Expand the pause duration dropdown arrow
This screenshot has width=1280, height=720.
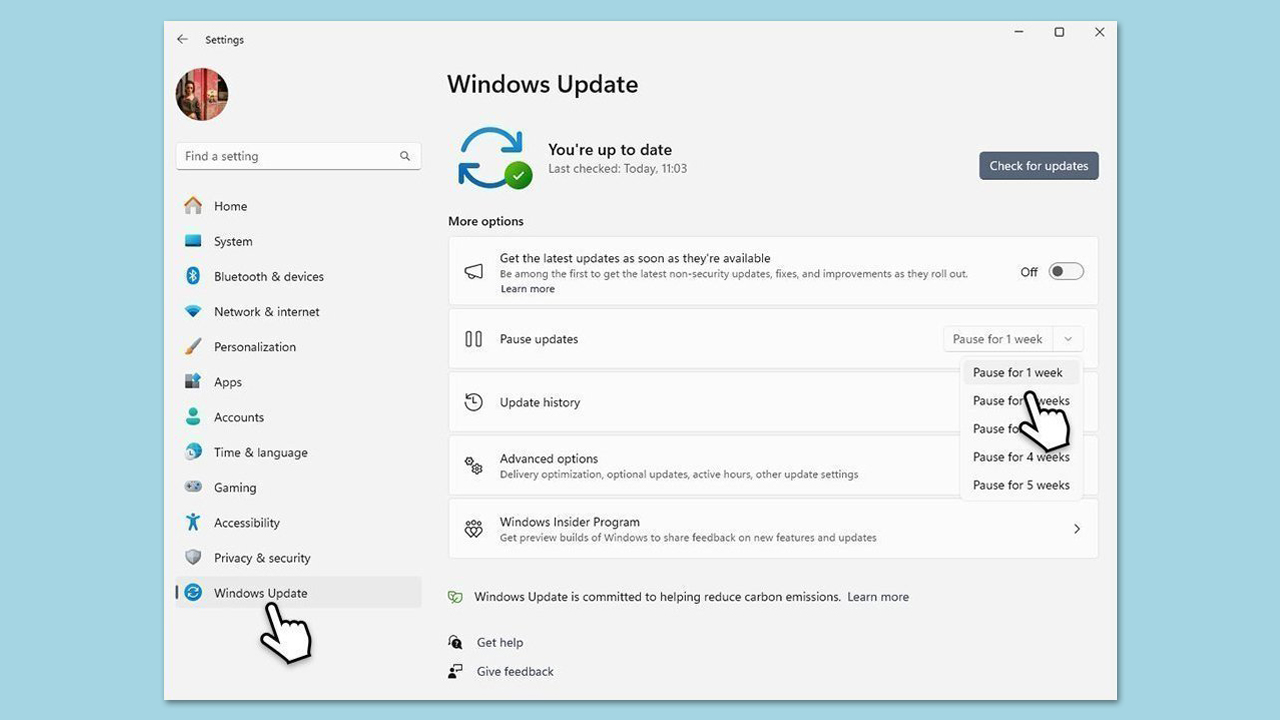click(x=1068, y=339)
